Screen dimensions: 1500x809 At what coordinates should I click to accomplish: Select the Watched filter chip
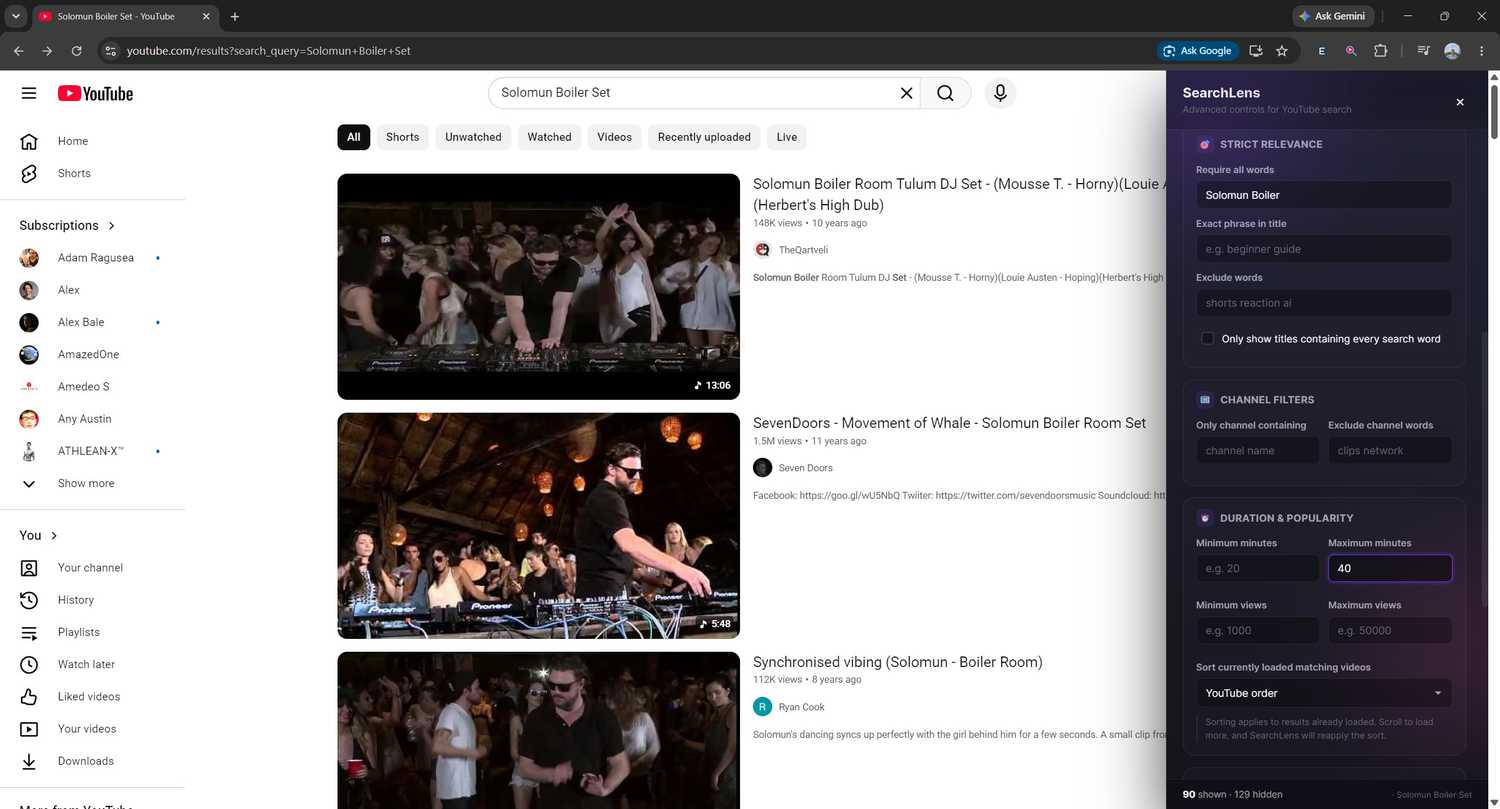coord(549,137)
